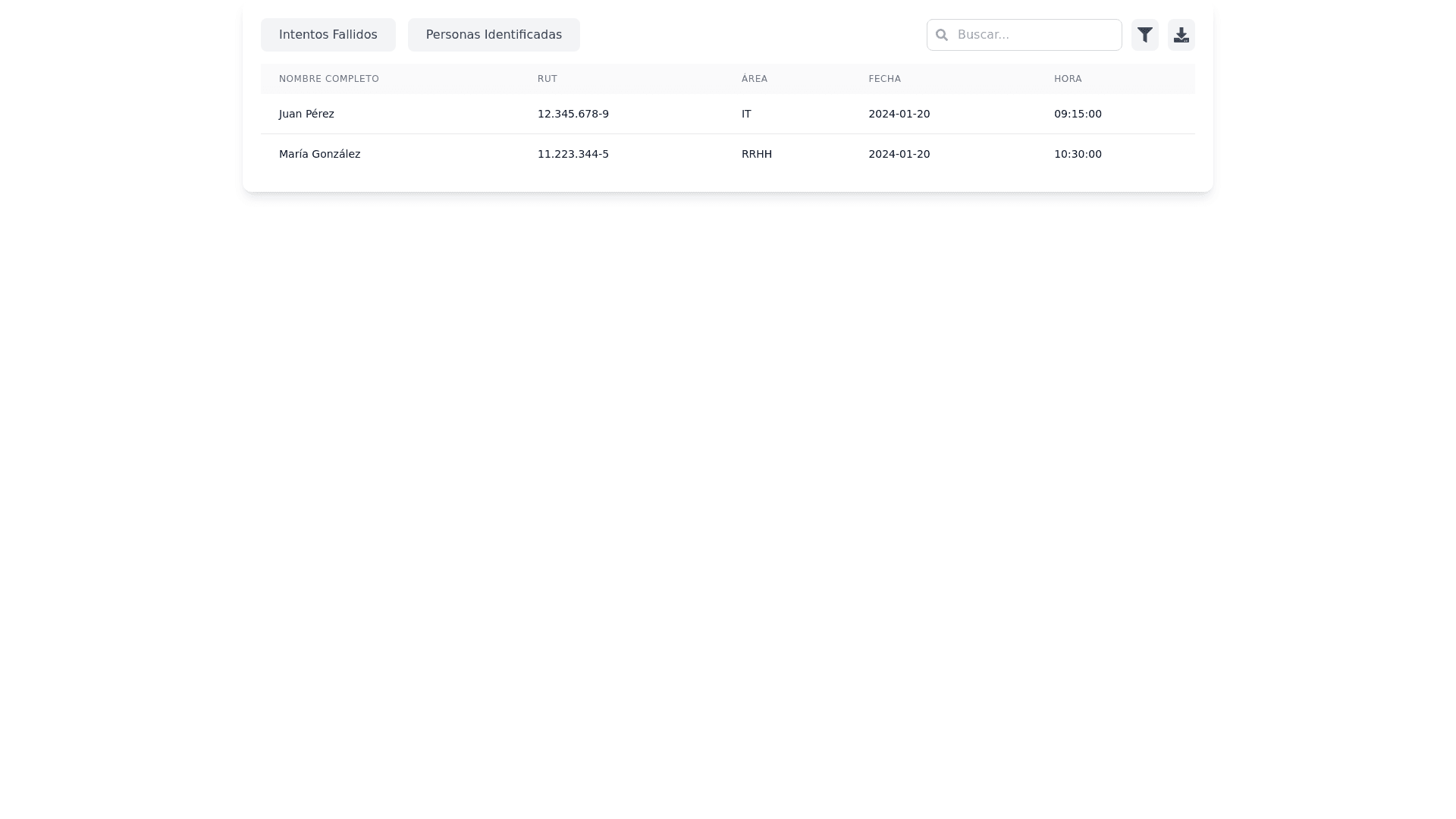Open Personas Identificadas tab
Image resolution: width=1456 pixels, height=819 pixels.
coord(494,35)
